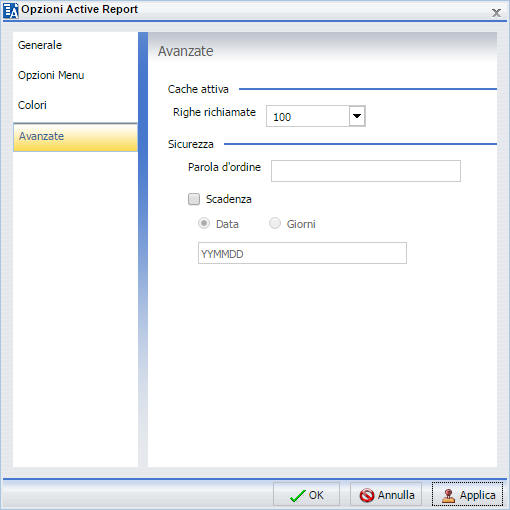Enable the Scadenza checkbox

pyautogui.click(x=194, y=199)
